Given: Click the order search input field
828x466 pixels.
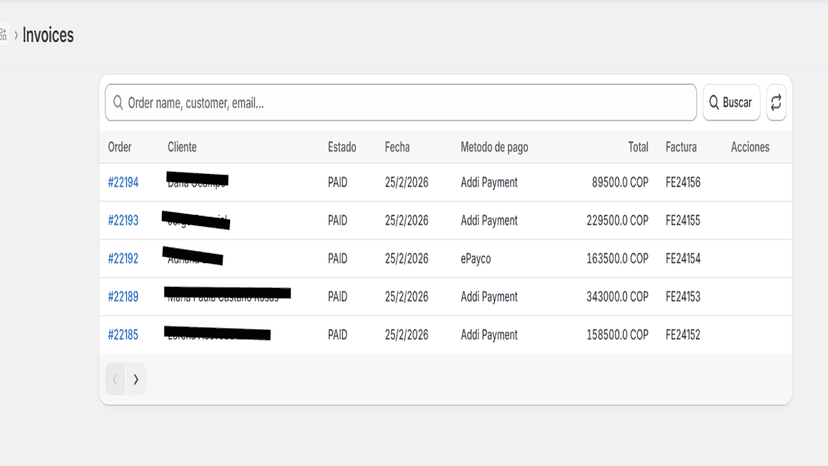Looking at the screenshot, I should click(401, 102).
